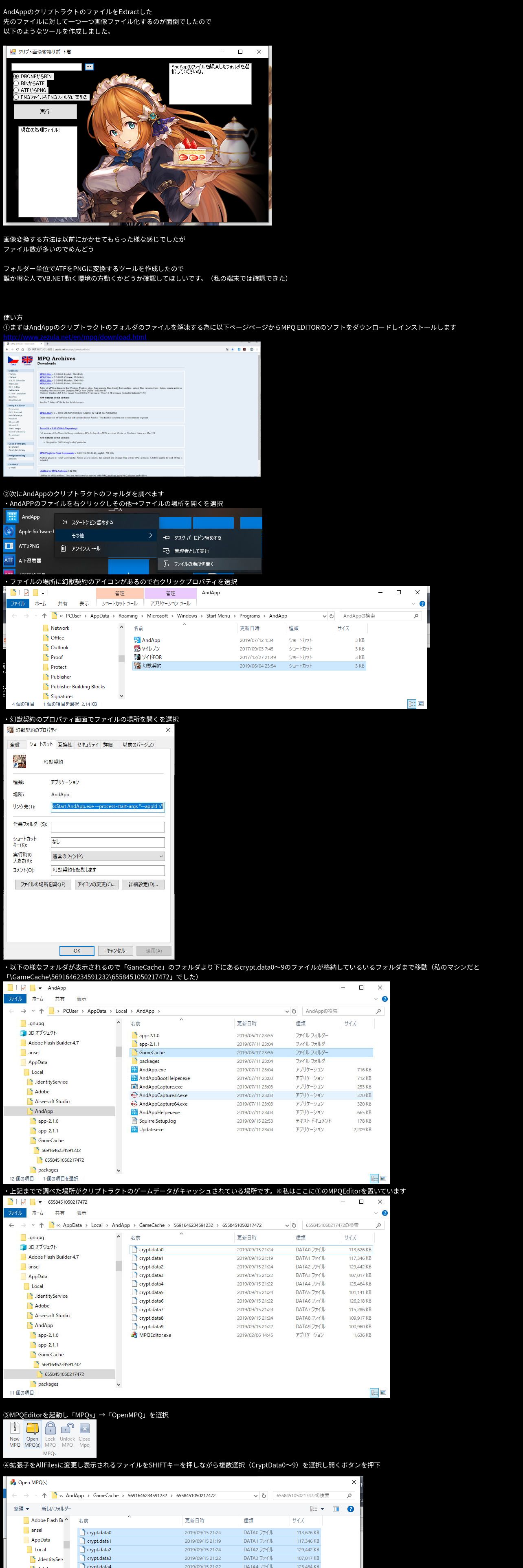Select the DBONEからBIN radio option
Image resolution: width=523 pixels, height=1568 pixels.
(x=33, y=77)
